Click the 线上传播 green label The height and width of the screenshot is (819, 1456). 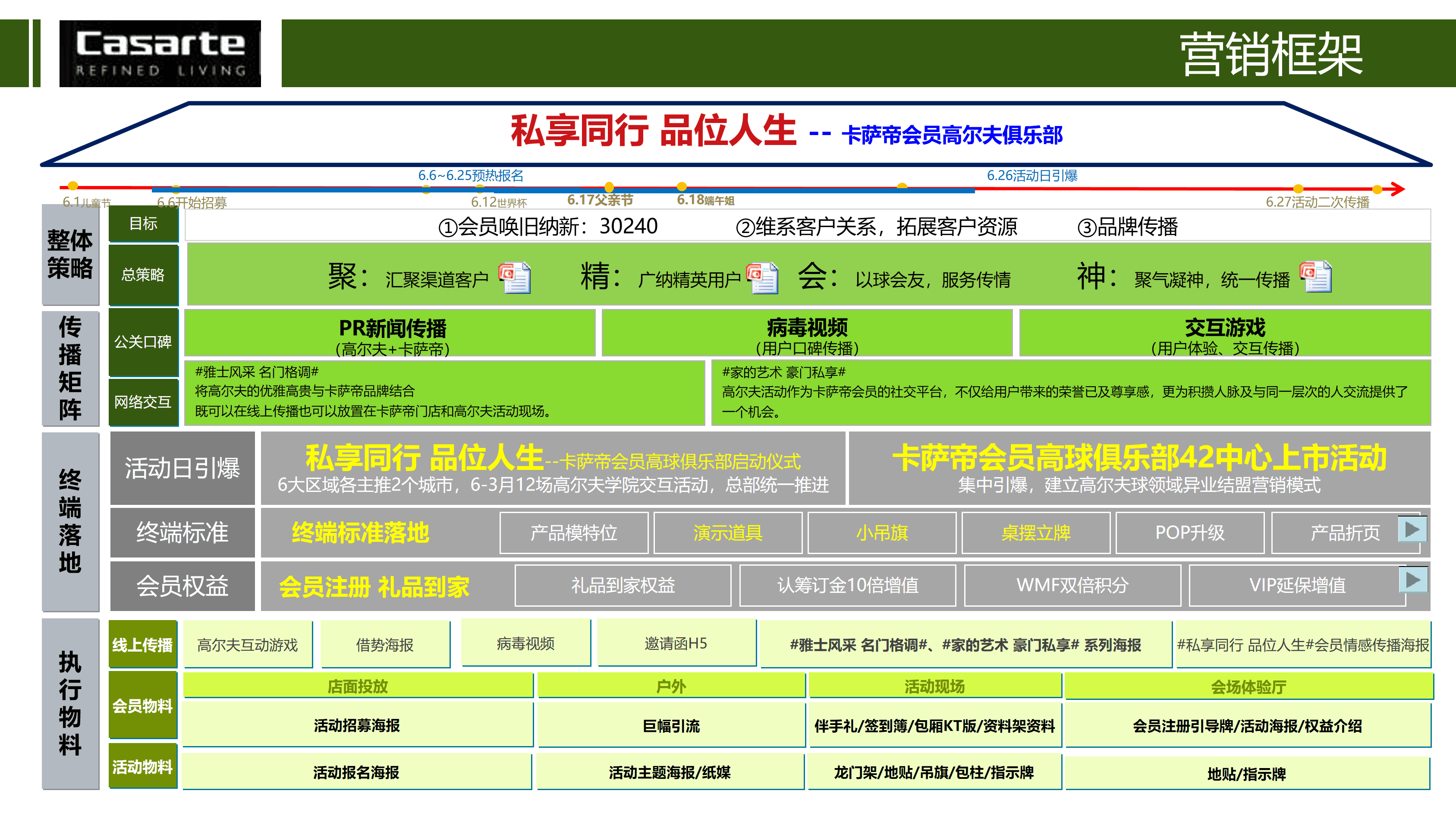click(143, 644)
